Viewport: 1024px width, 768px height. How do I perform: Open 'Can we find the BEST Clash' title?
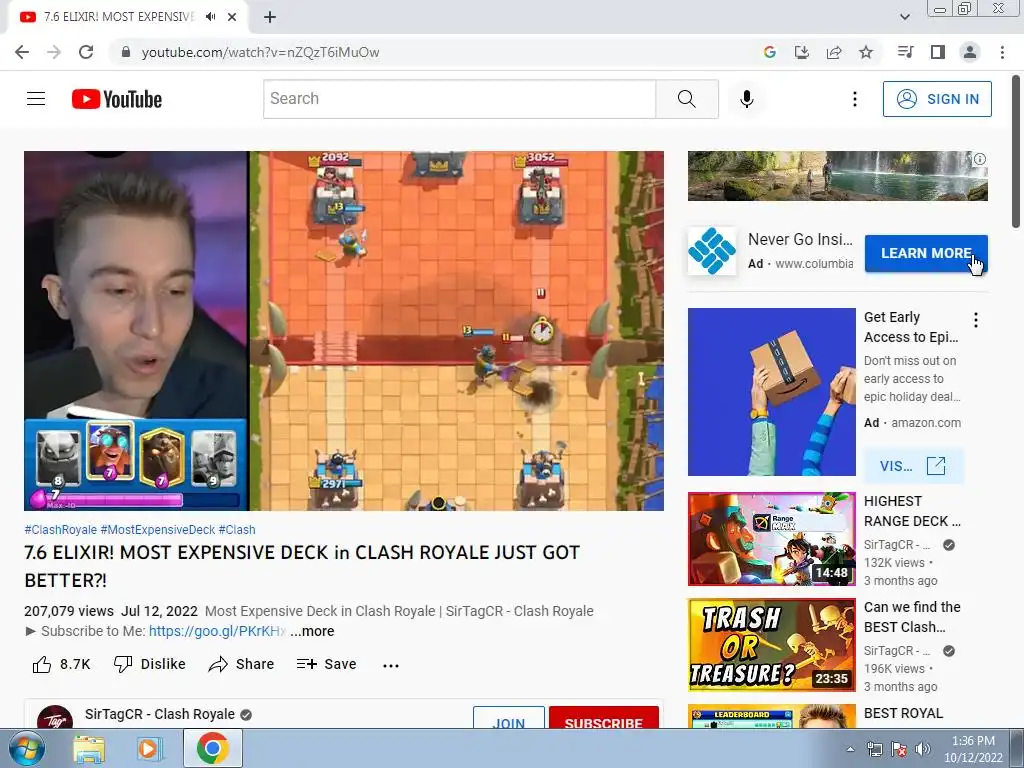pyautogui.click(x=912, y=617)
